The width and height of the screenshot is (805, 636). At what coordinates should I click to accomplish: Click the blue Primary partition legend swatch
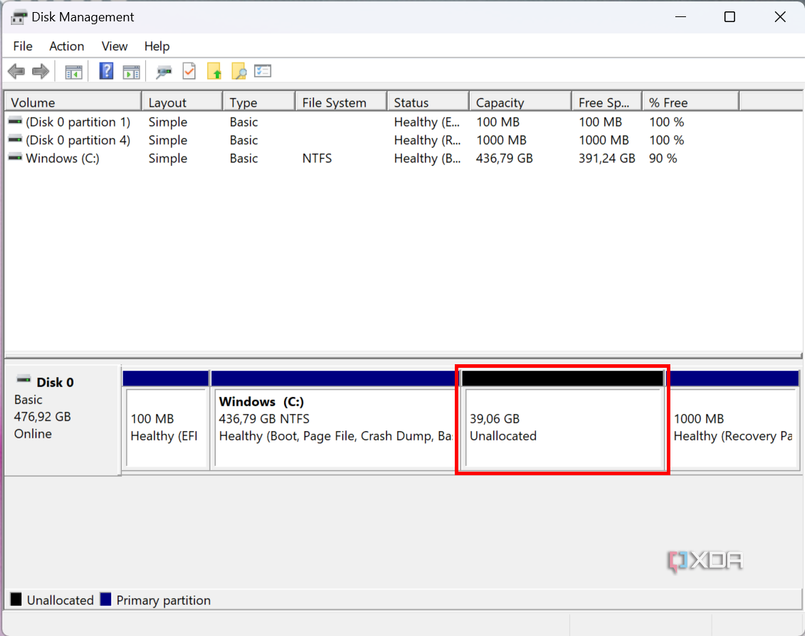[105, 599]
